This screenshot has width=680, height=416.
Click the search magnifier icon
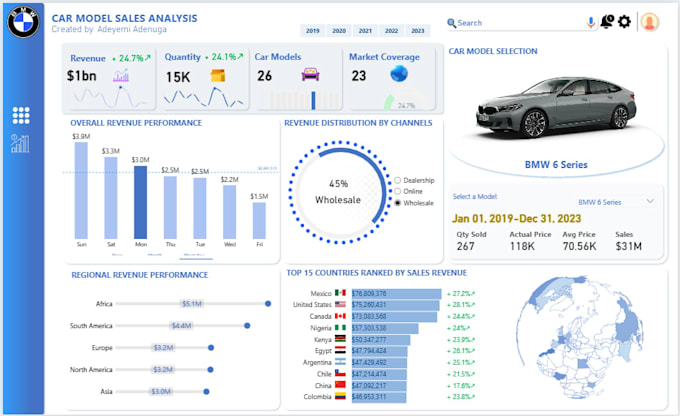click(451, 23)
